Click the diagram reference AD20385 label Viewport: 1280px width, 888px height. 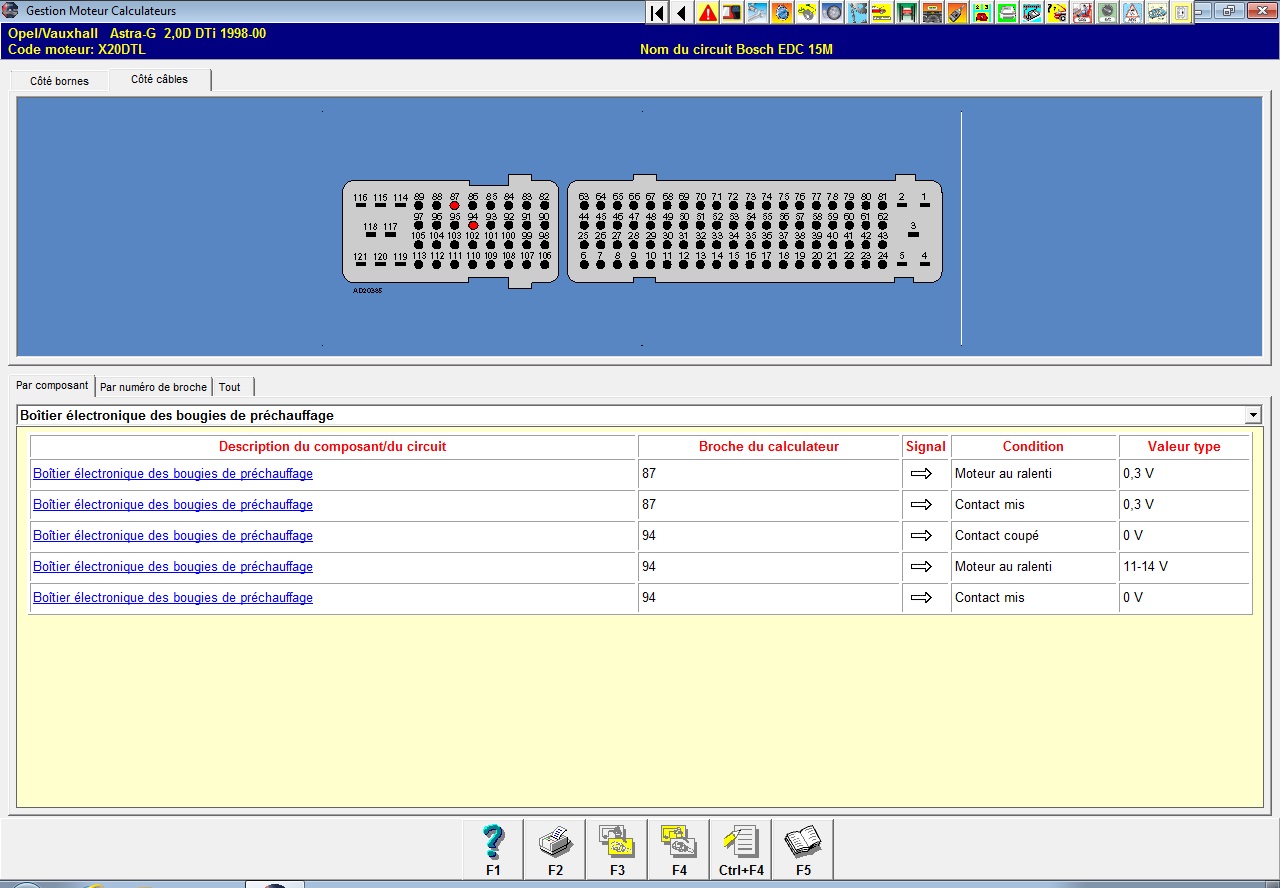[367, 291]
